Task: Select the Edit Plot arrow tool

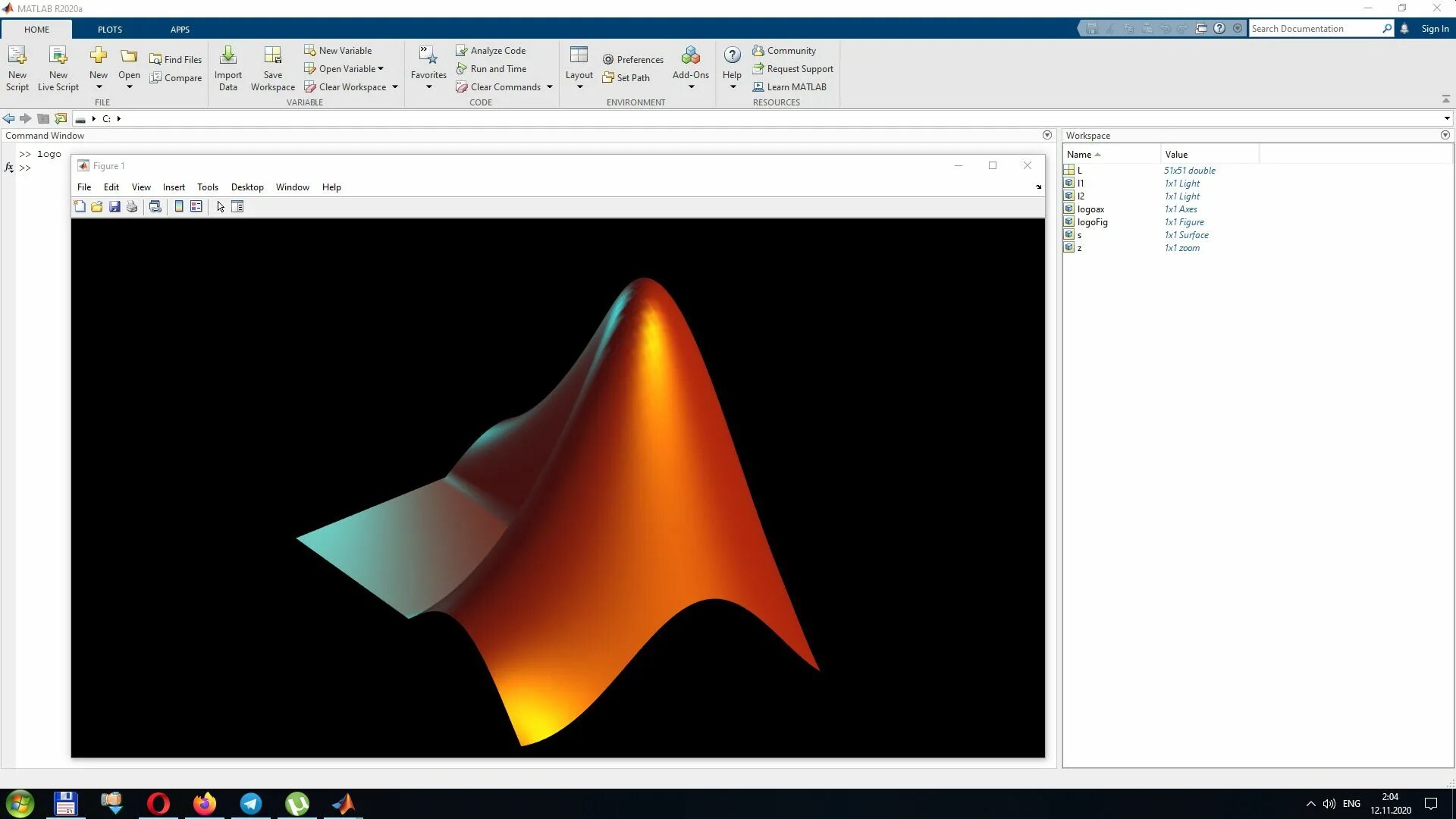Action: tap(221, 207)
